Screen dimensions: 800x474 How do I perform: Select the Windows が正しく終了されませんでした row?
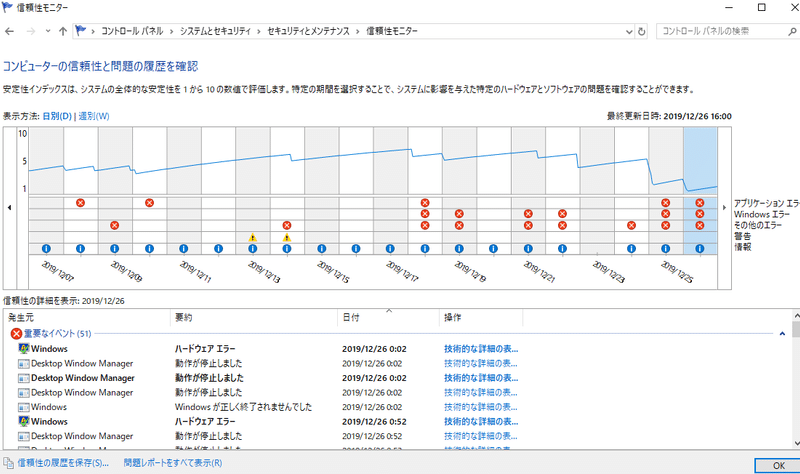(398, 407)
